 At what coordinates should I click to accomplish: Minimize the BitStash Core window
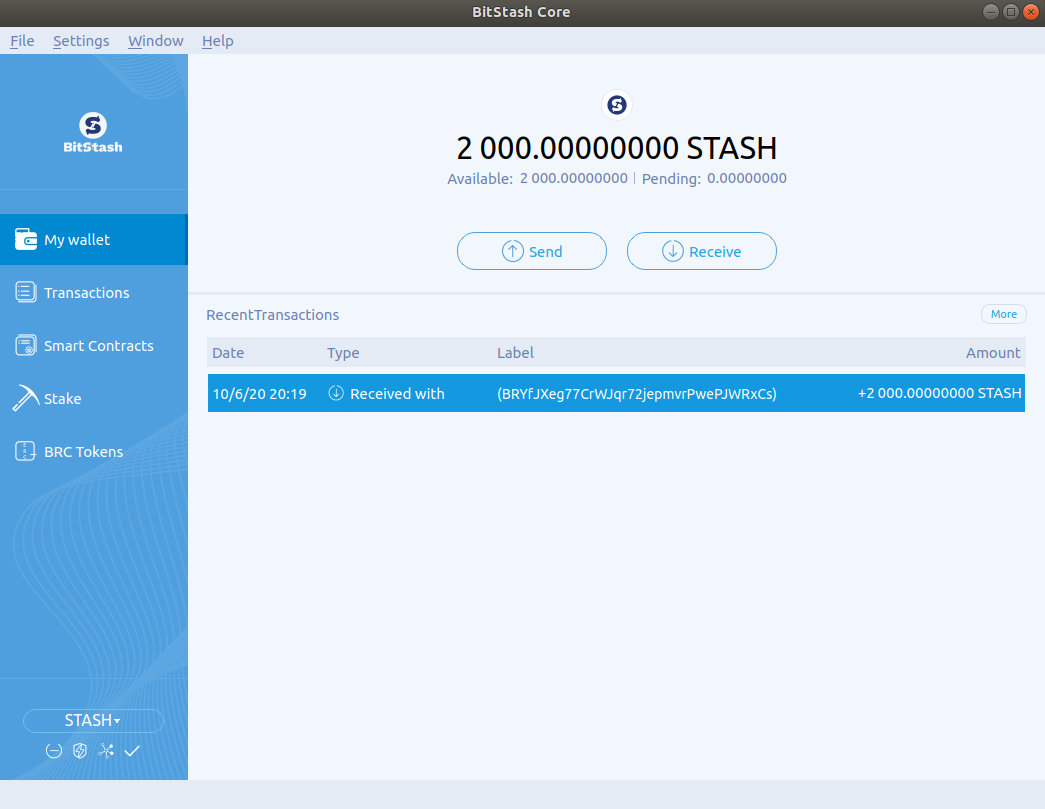991,12
